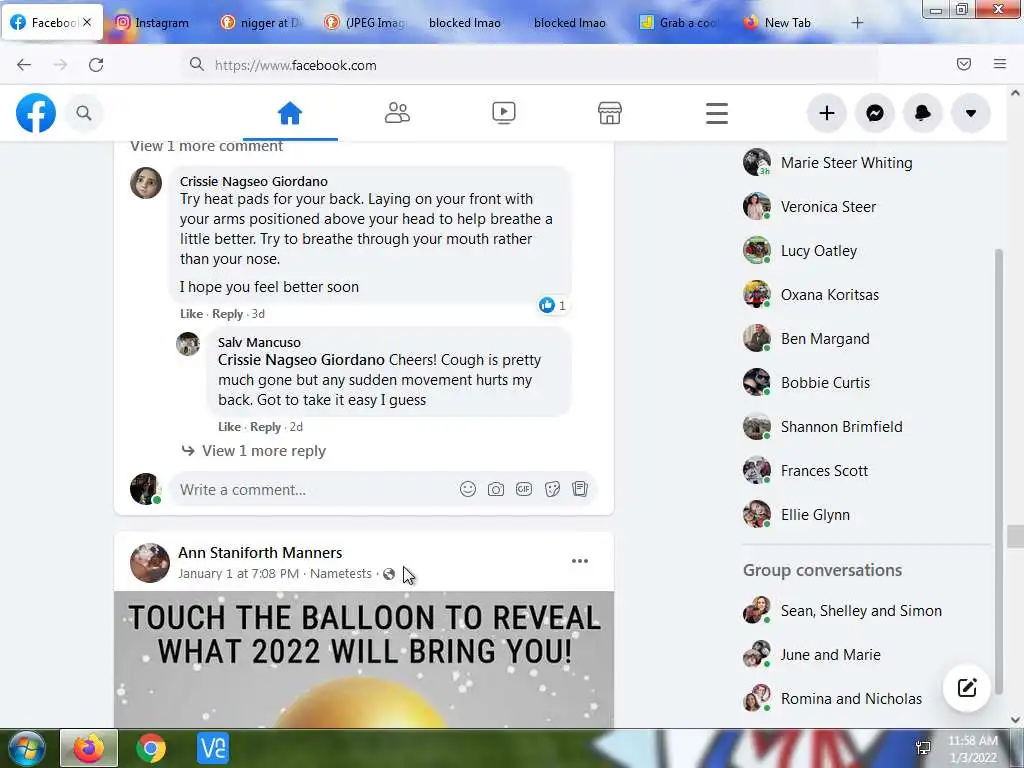Like Crissie Nagseo Giordano's comment
Viewport: 1024px width, 768px height.
[x=191, y=314]
